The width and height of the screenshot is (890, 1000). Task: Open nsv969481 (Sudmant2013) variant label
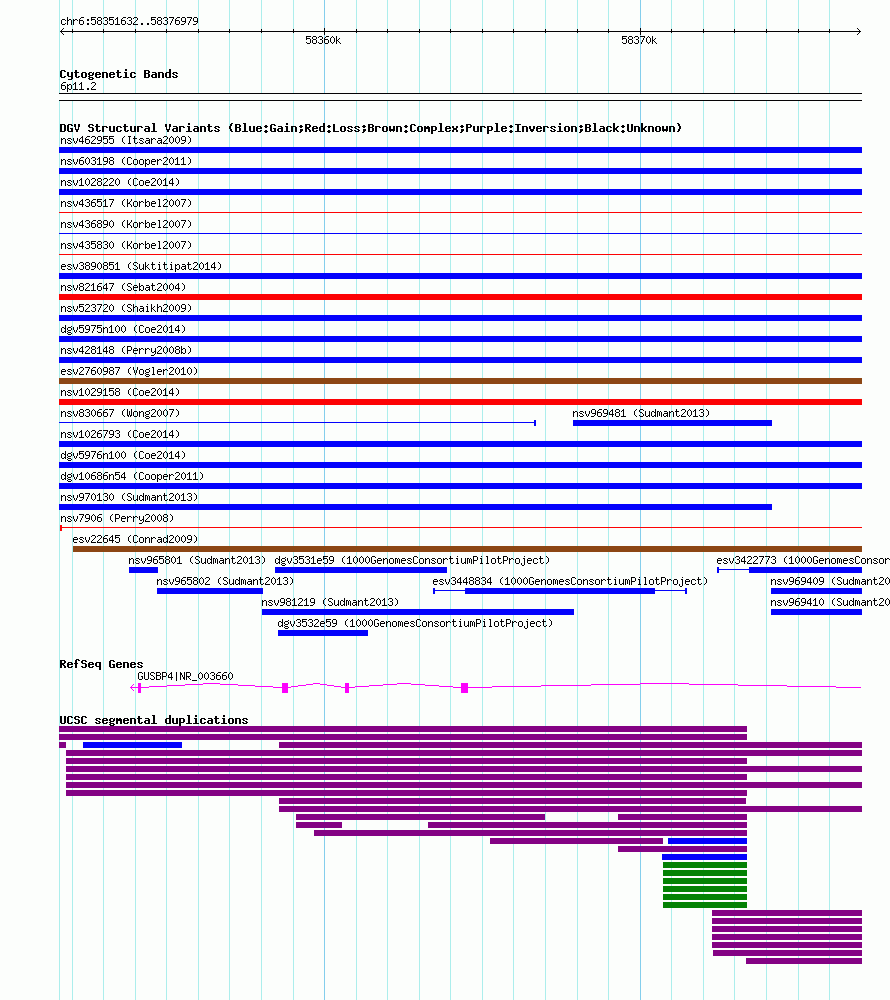pyautogui.click(x=641, y=413)
